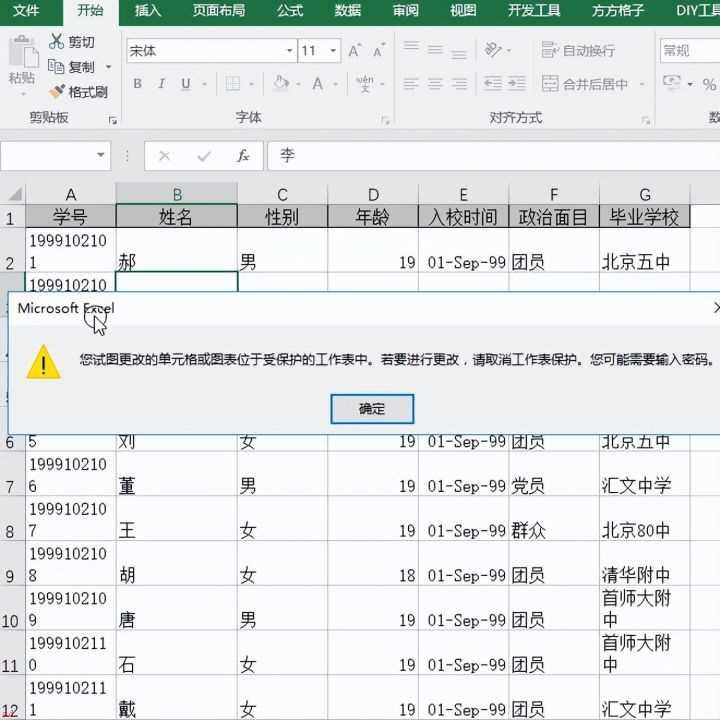Click the Cut (剪切) scissors icon
This screenshot has width=720, height=720.
point(56,42)
